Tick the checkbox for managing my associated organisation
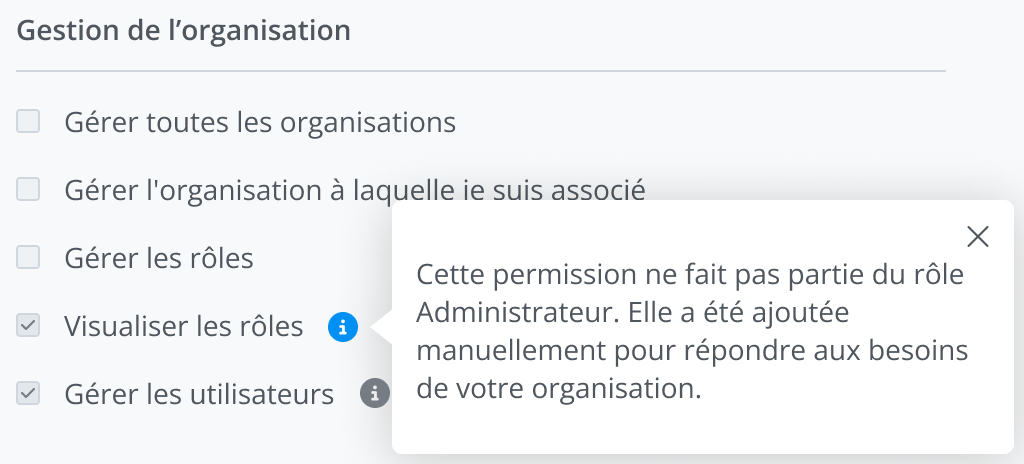The width and height of the screenshot is (1024, 464). pyautogui.click(x=28, y=189)
